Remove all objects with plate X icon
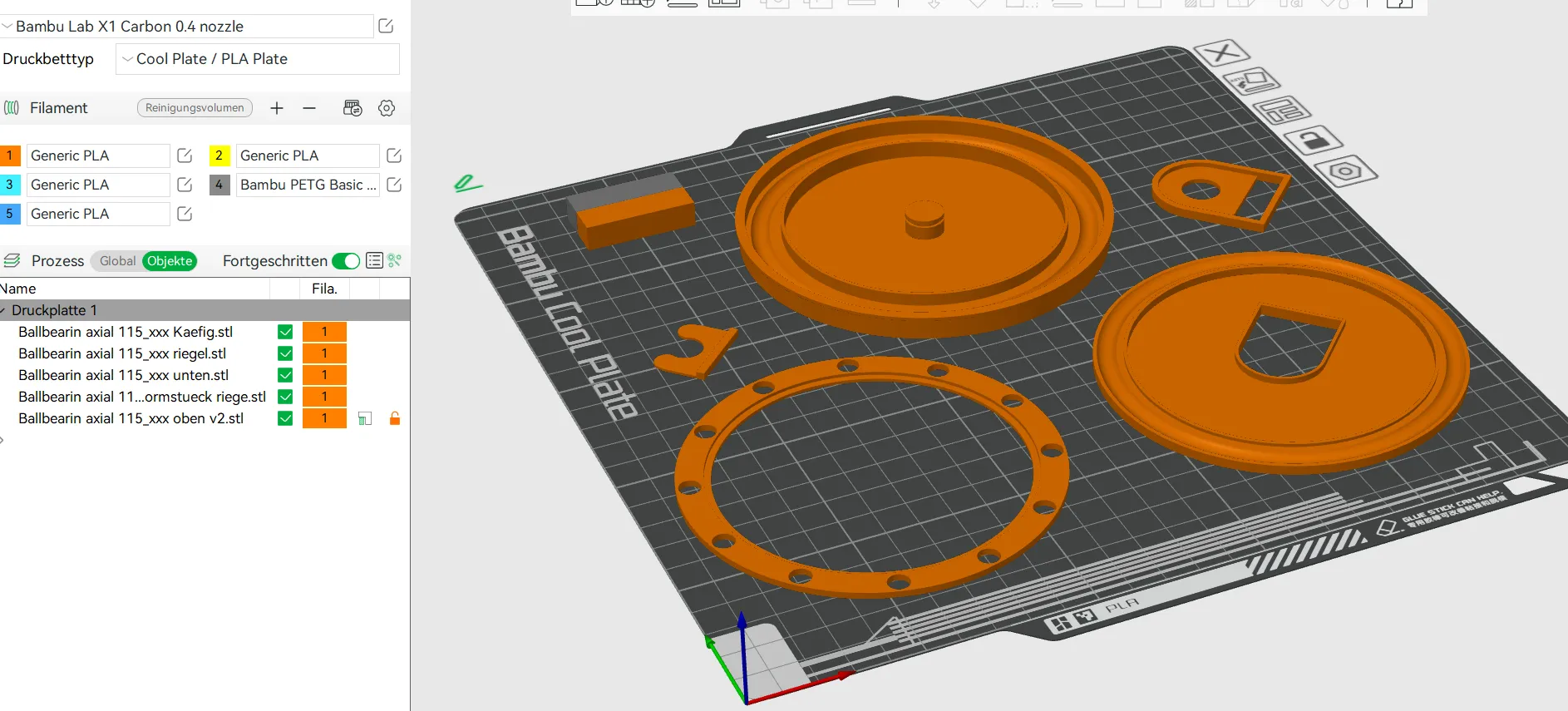 pyautogui.click(x=1221, y=53)
